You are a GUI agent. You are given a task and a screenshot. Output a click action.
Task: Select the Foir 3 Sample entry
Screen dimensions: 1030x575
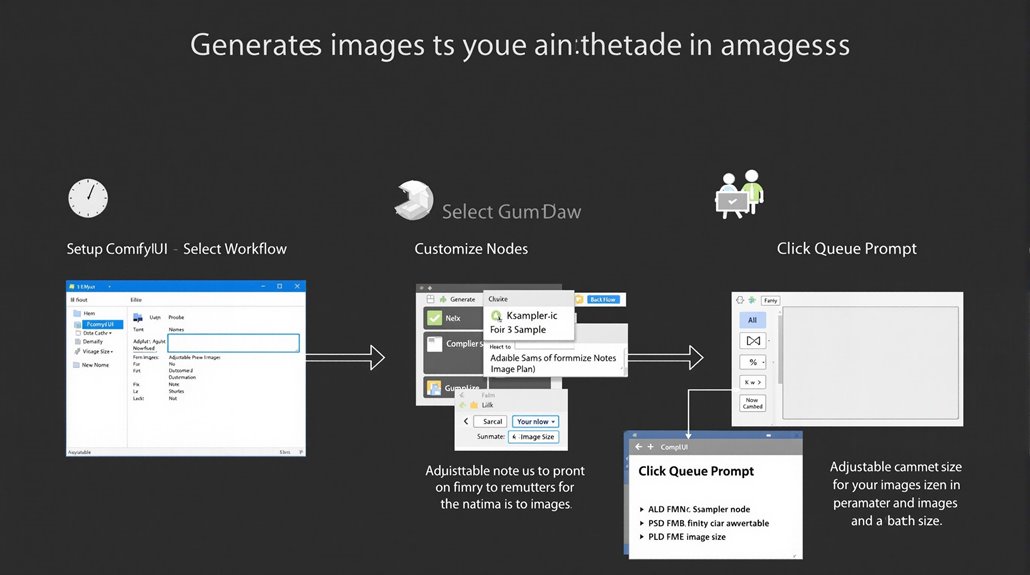point(518,329)
